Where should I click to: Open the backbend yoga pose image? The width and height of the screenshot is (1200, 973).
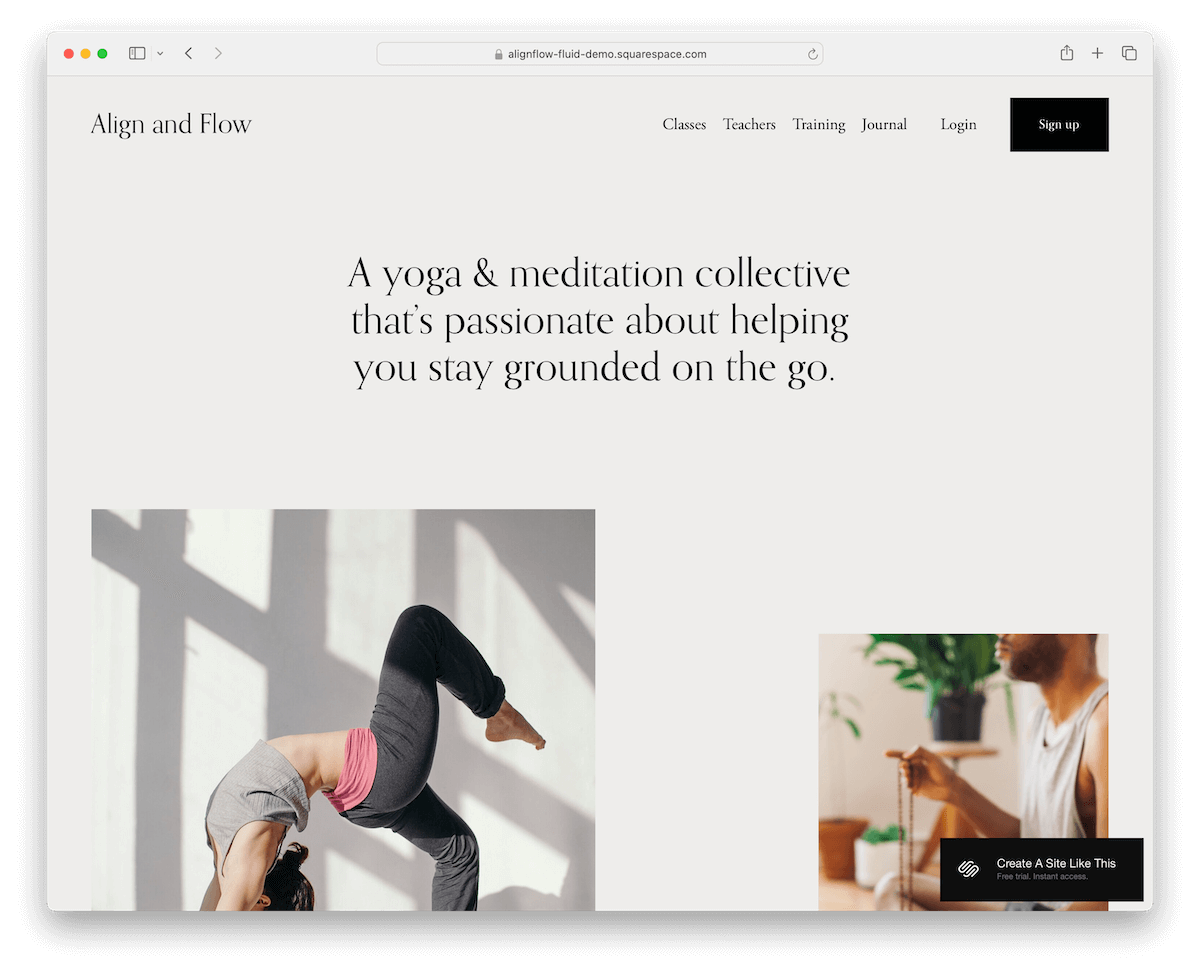tap(343, 710)
